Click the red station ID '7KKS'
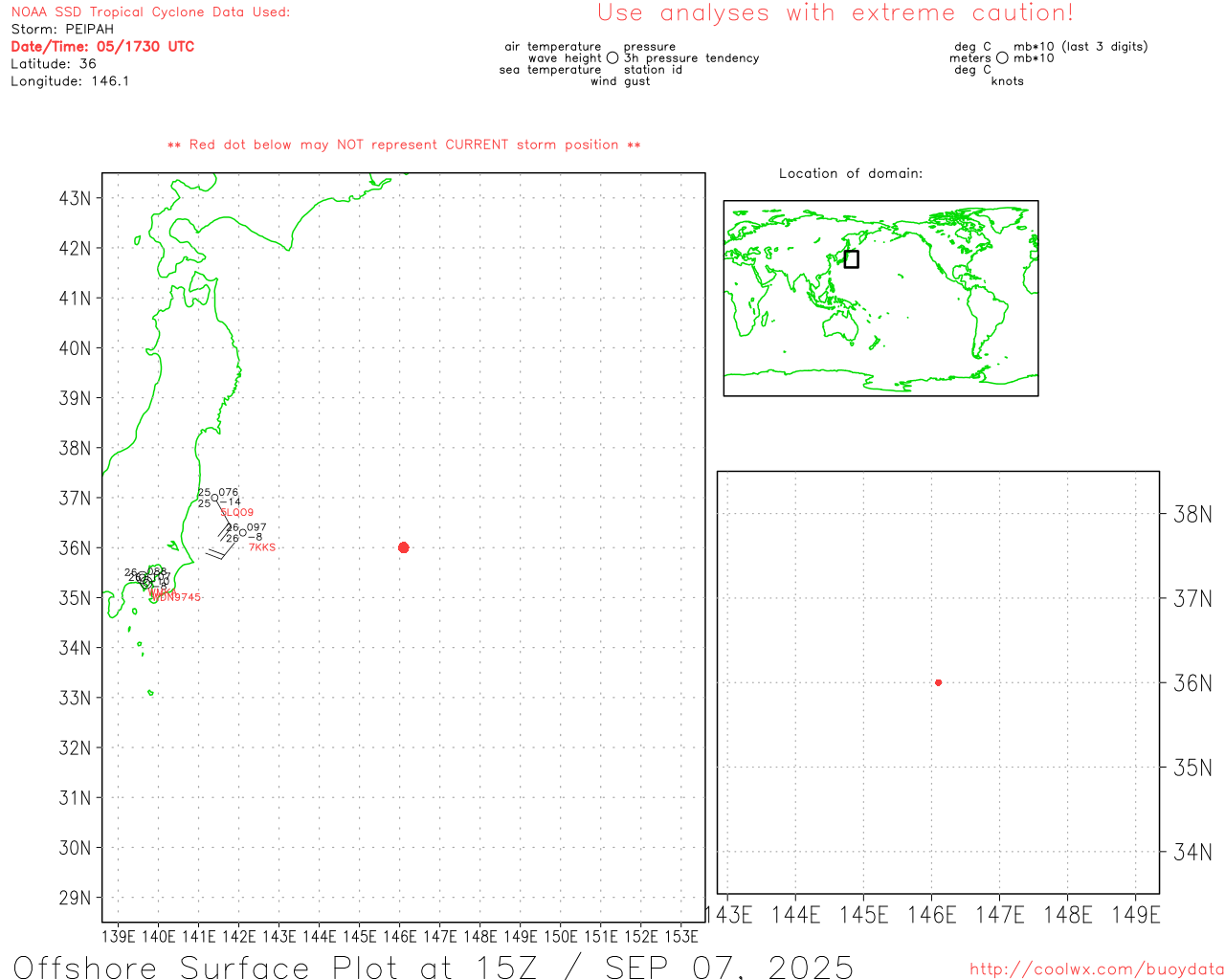Viewport: 1225px width, 980px height. (262, 547)
